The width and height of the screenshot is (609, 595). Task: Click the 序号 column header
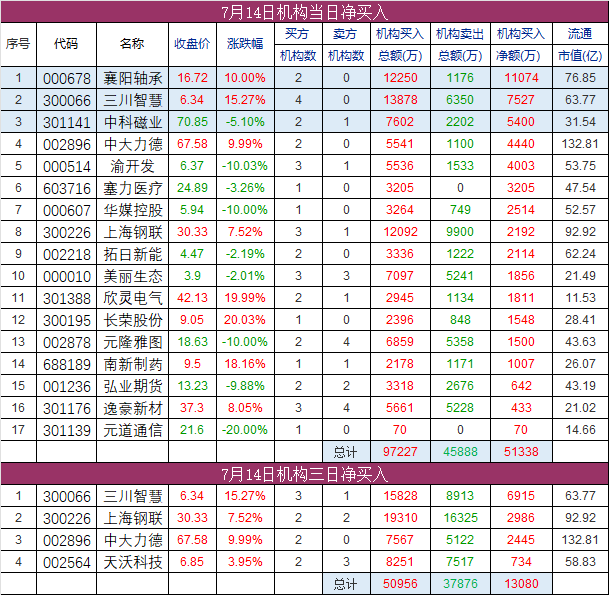coord(18,44)
